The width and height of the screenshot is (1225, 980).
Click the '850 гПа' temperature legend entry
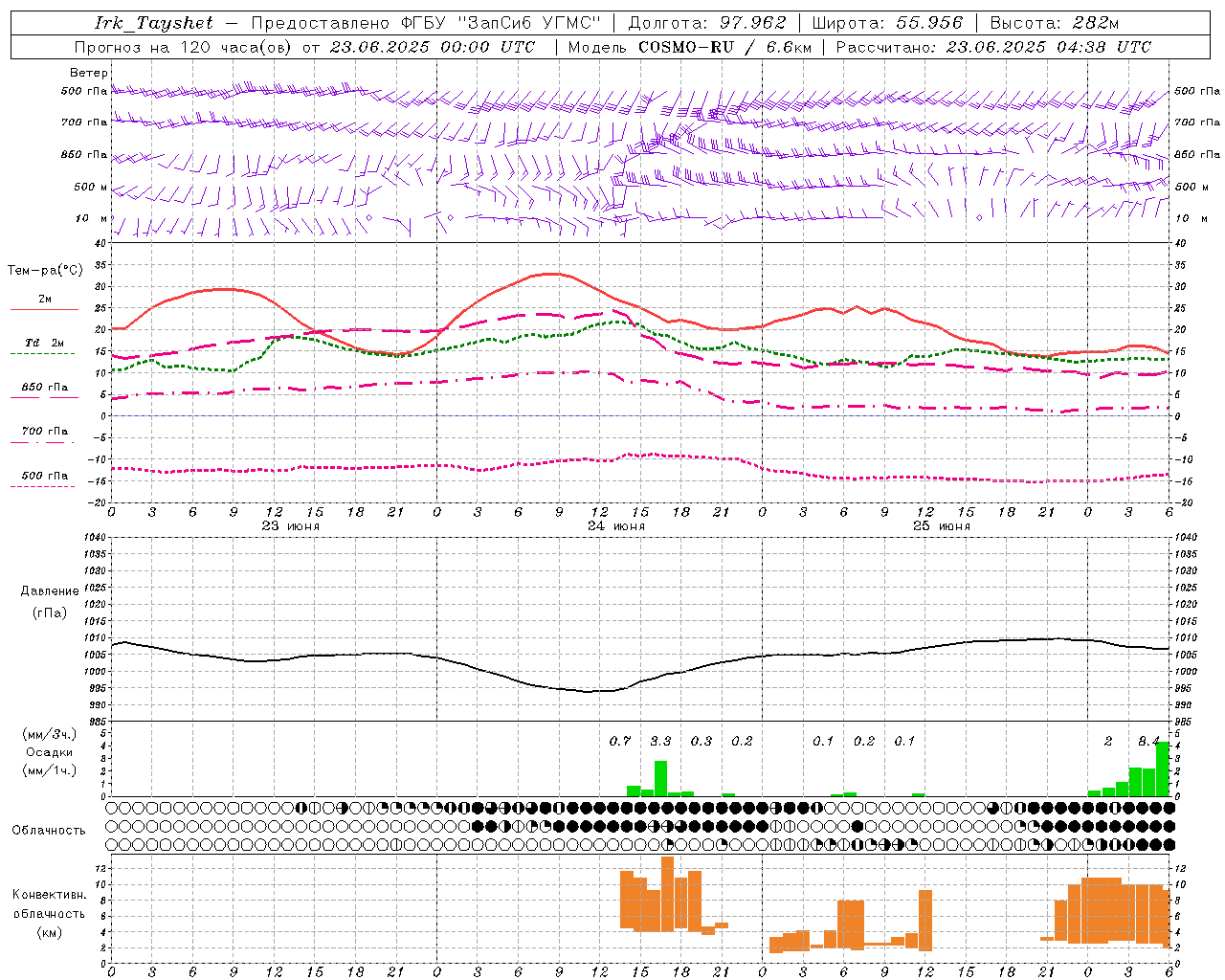pyautogui.click(x=44, y=388)
